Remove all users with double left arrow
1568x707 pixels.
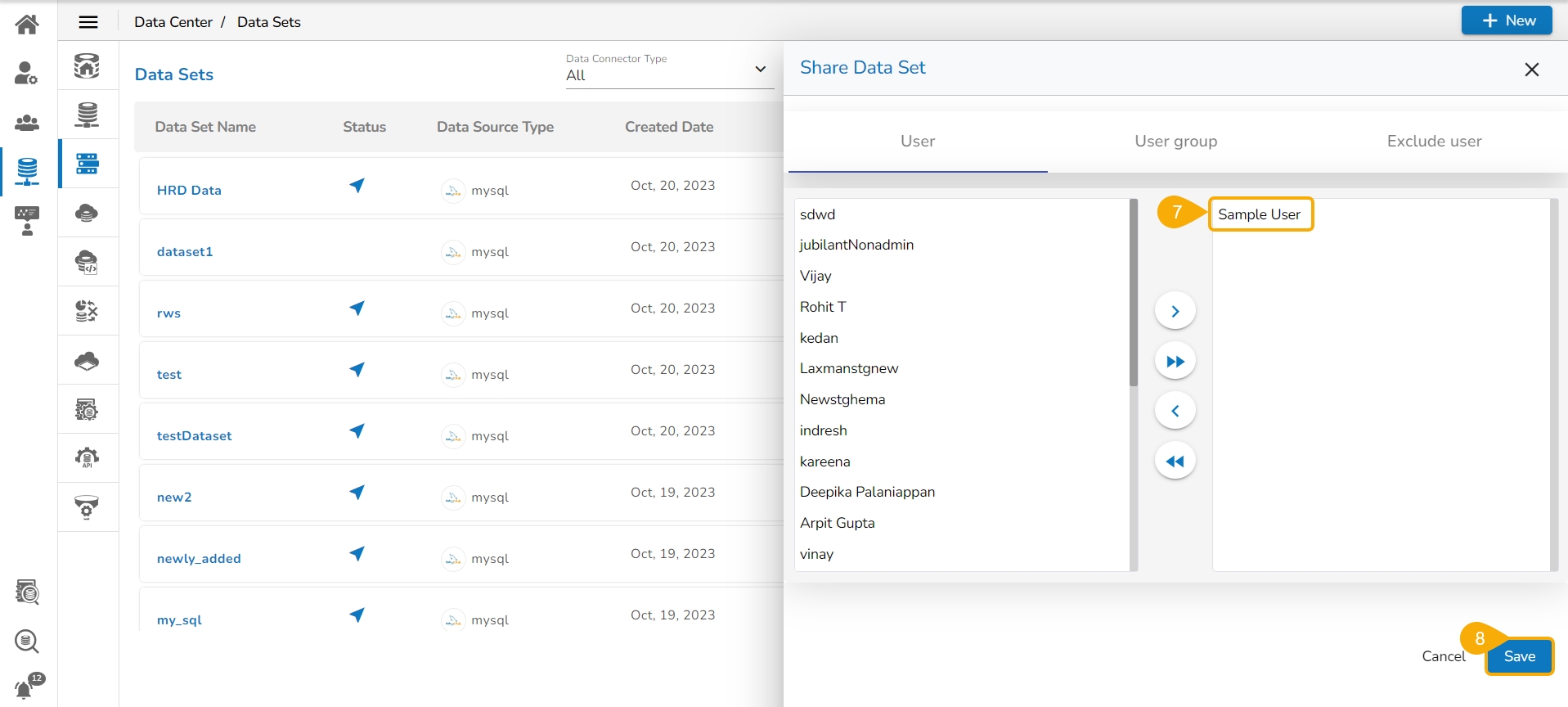coord(1175,462)
